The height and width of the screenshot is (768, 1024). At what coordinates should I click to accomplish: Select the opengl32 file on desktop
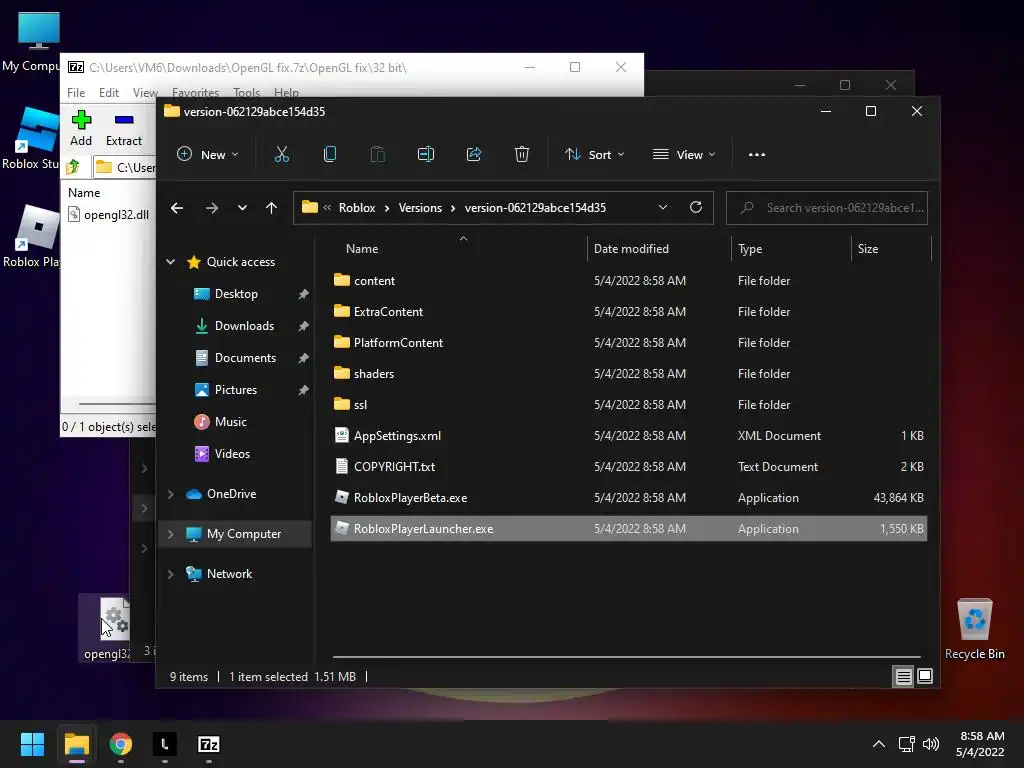coord(106,628)
